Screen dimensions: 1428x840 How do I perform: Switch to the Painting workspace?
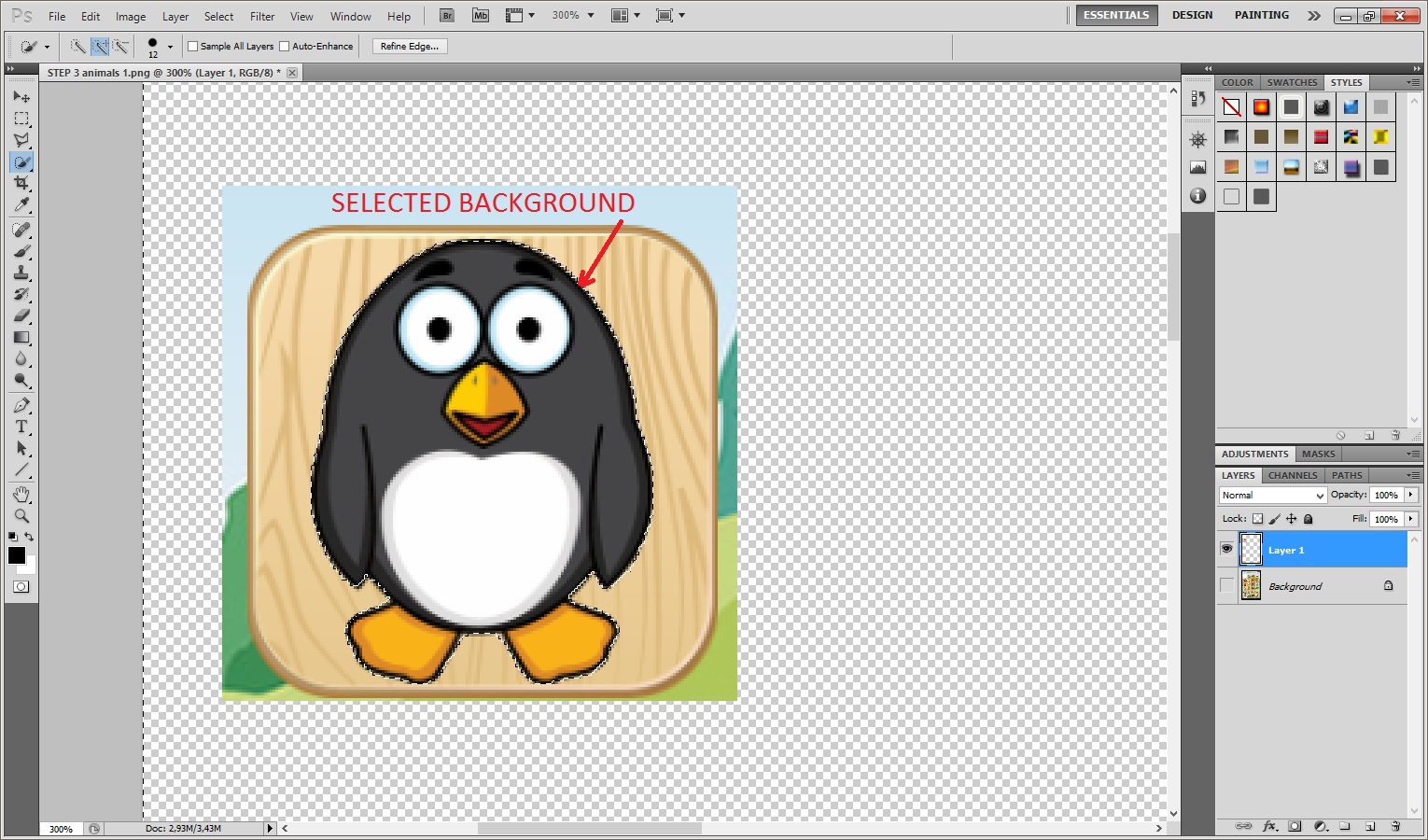(1261, 16)
